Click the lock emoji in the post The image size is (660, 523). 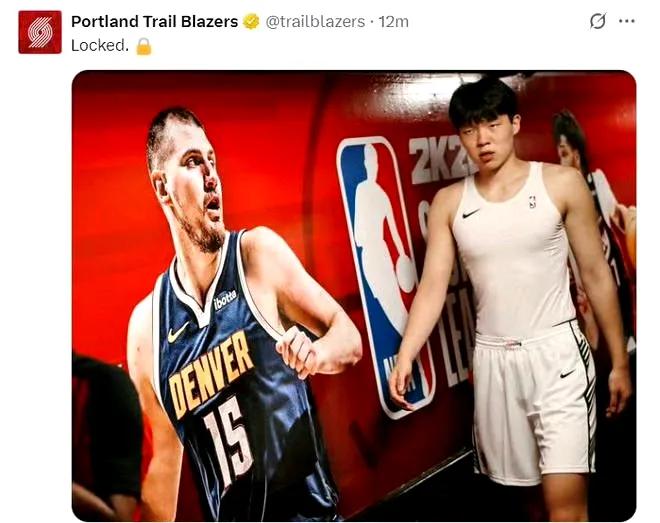click(x=144, y=46)
